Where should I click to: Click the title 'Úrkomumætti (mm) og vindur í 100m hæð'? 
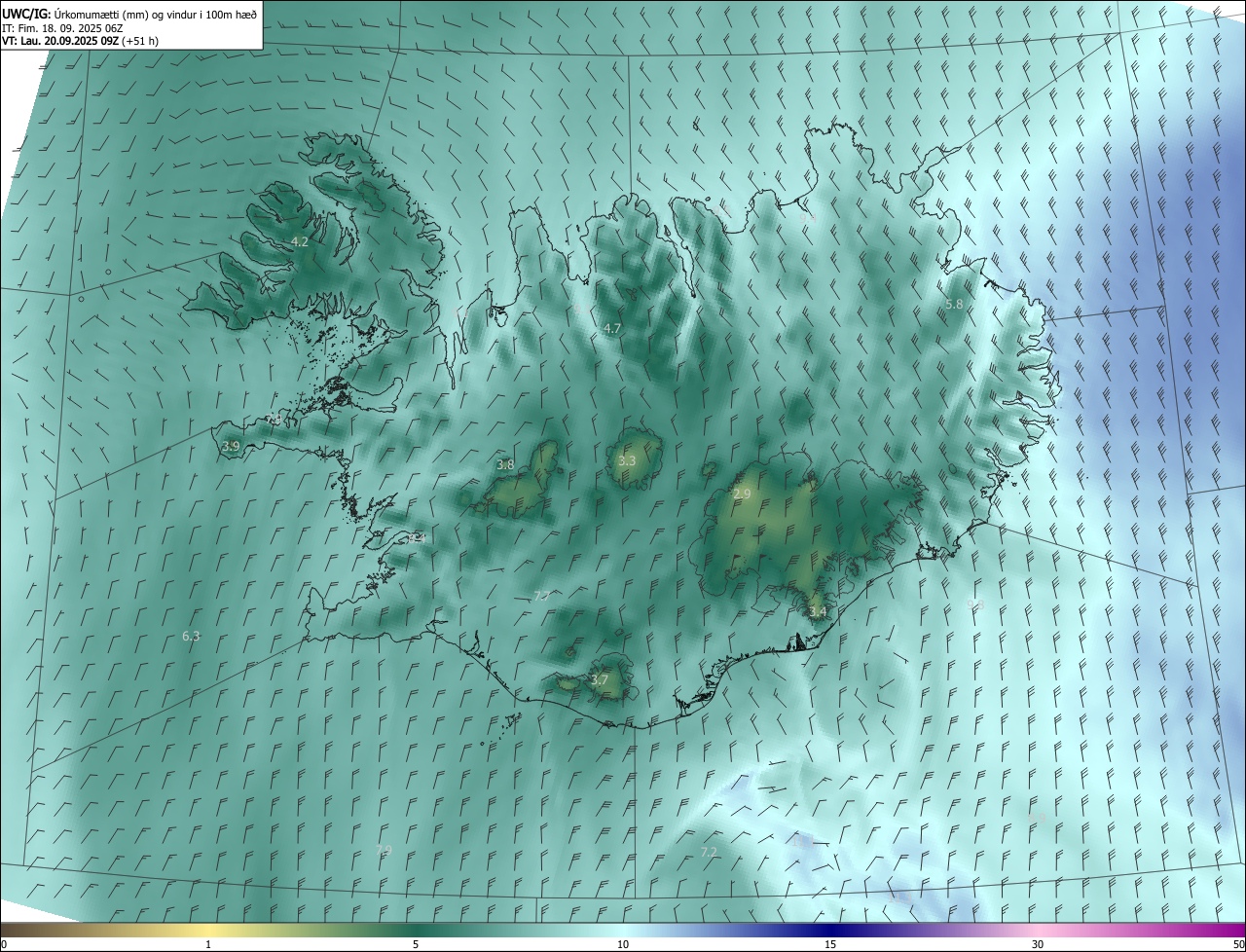click(x=154, y=14)
